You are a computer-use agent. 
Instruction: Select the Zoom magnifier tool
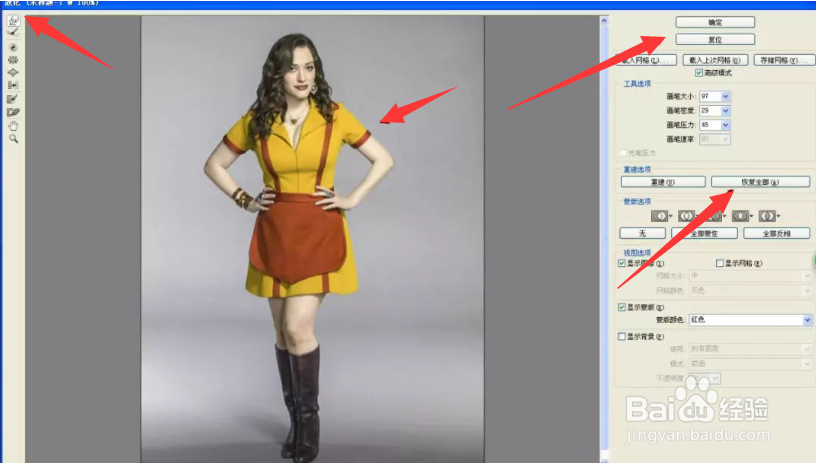pyautogui.click(x=14, y=139)
